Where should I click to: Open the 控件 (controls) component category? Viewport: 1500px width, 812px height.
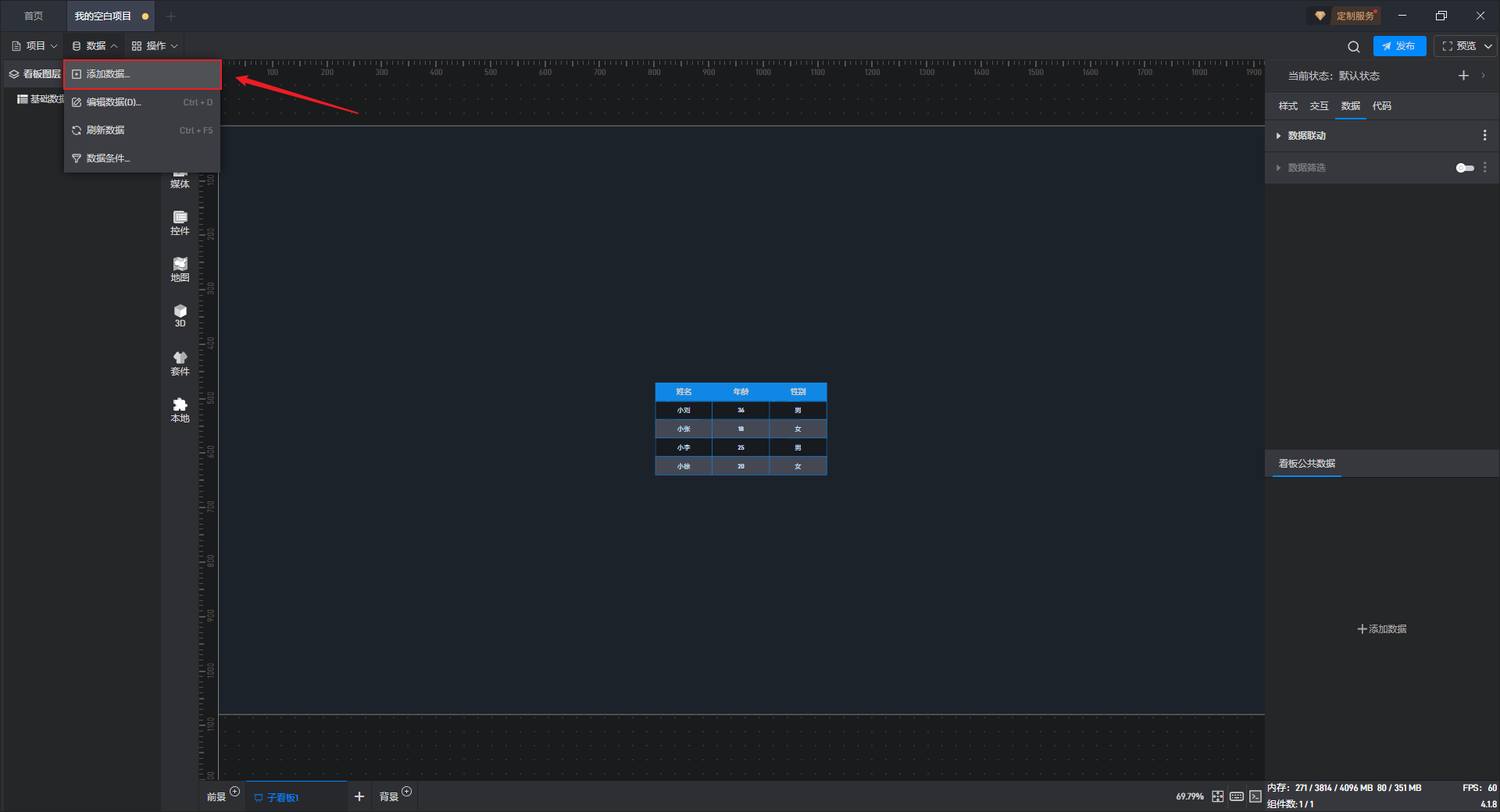pyautogui.click(x=180, y=223)
